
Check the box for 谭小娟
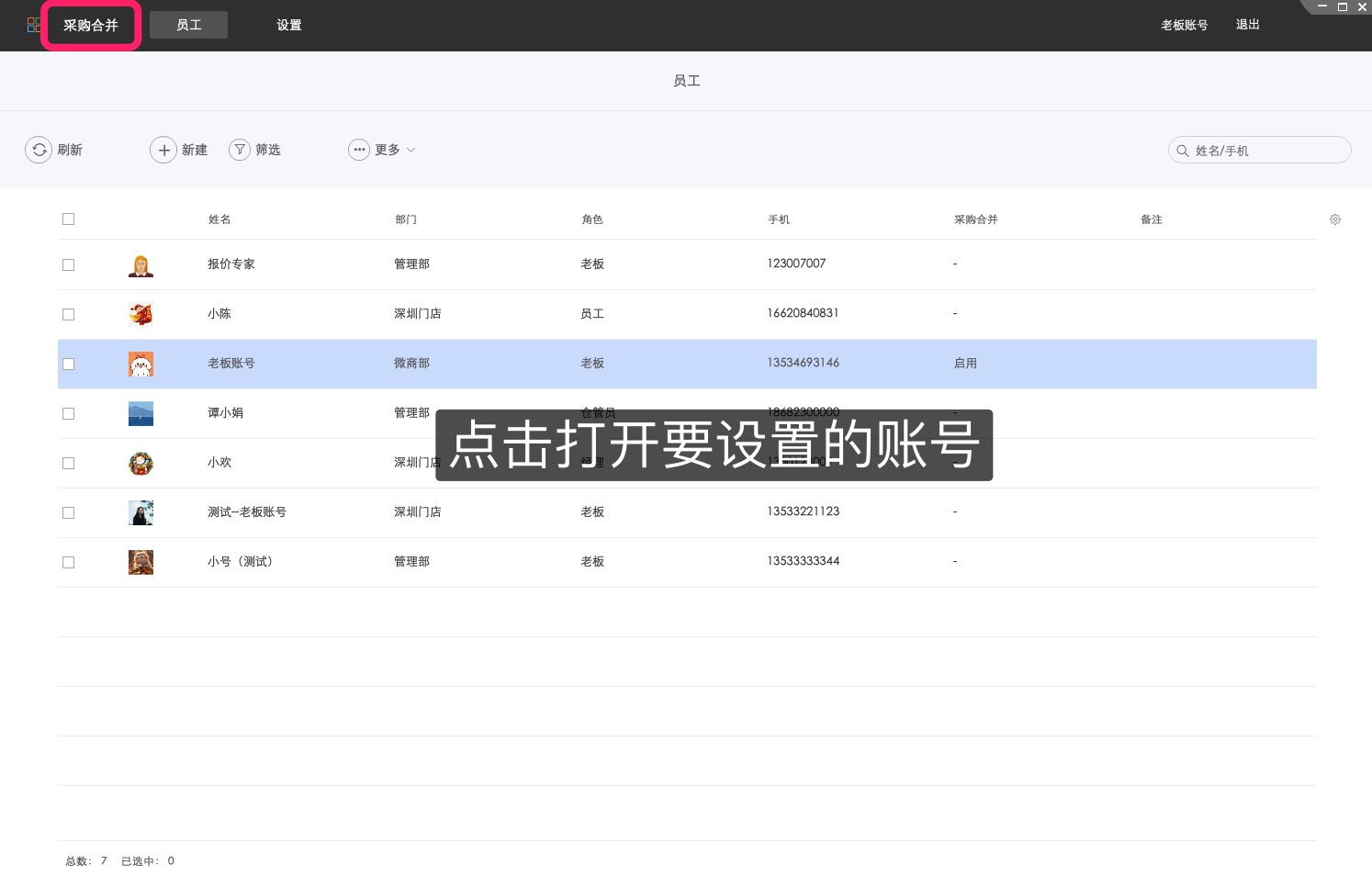click(68, 413)
